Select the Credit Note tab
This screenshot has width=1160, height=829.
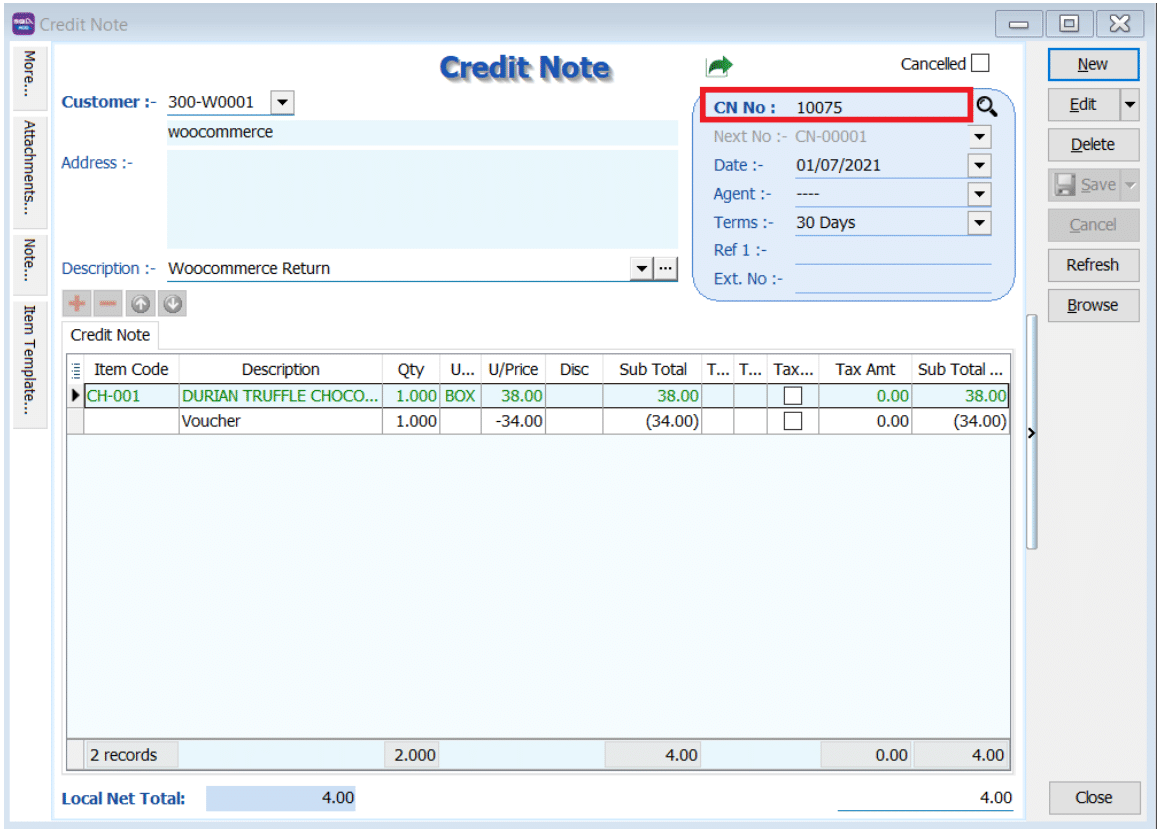pos(110,335)
